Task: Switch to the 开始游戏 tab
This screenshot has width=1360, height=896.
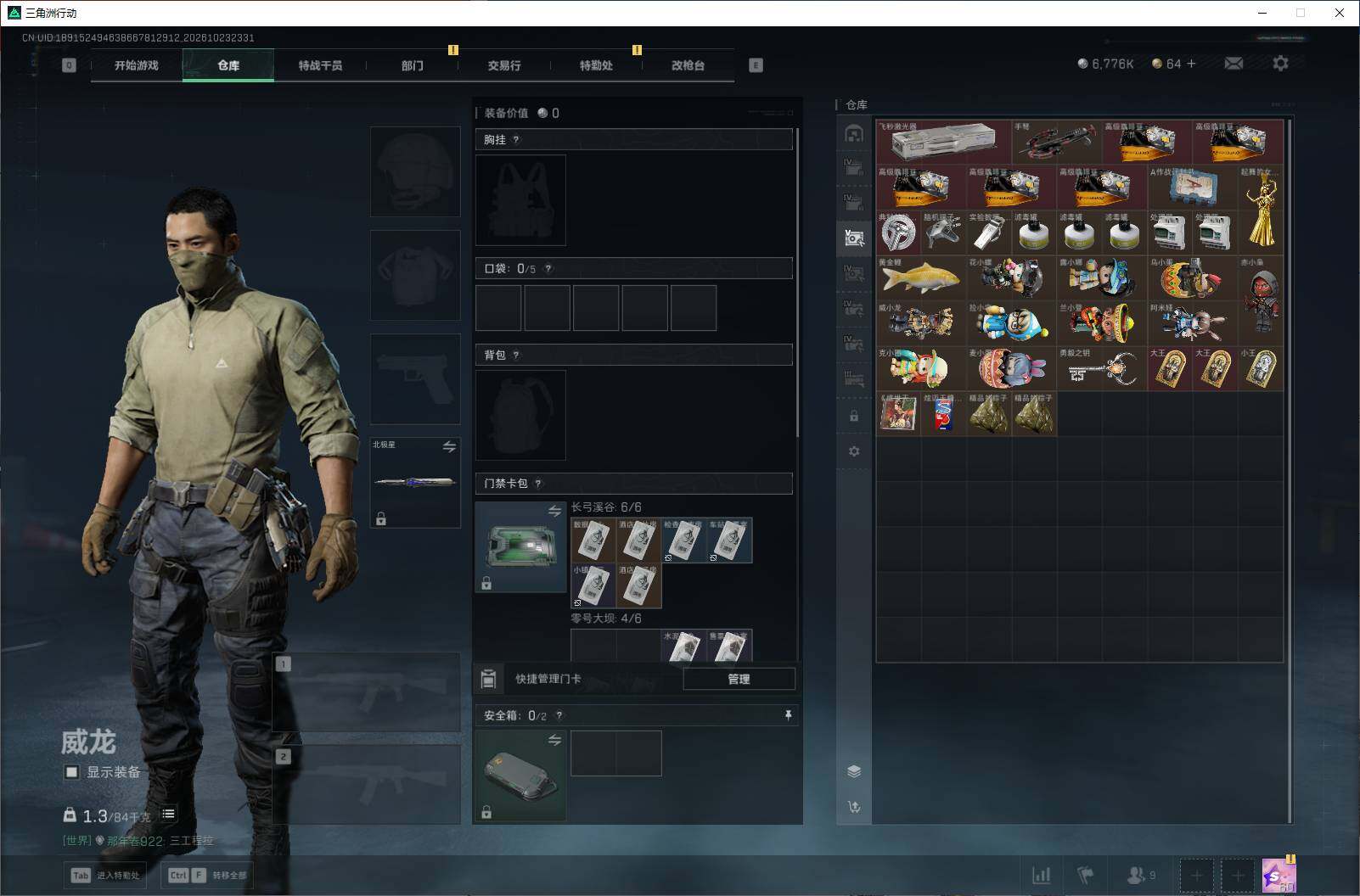Action: [x=137, y=65]
